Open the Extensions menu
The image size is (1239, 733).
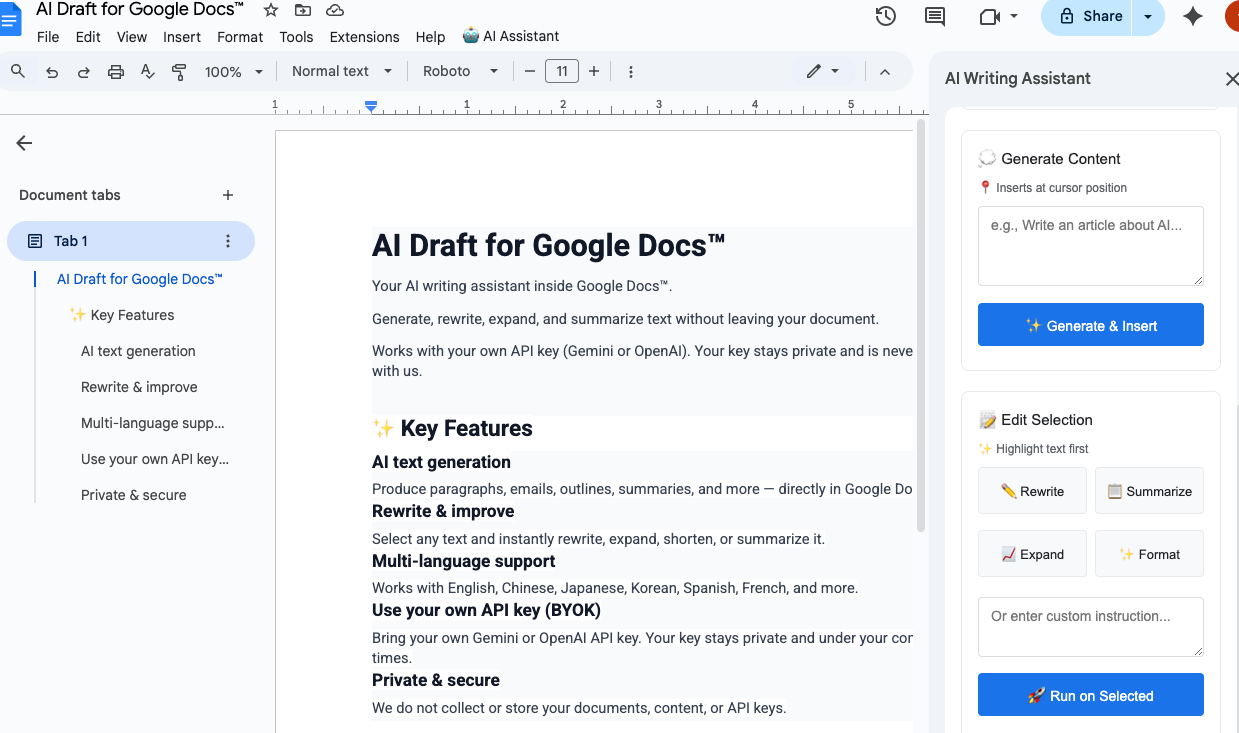pyautogui.click(x=364, y=37)
